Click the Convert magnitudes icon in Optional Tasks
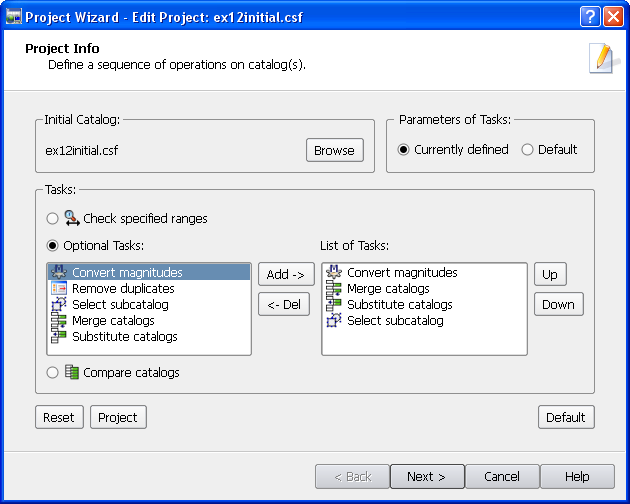This screenshot has height=504, width=630. coord(59,272)
